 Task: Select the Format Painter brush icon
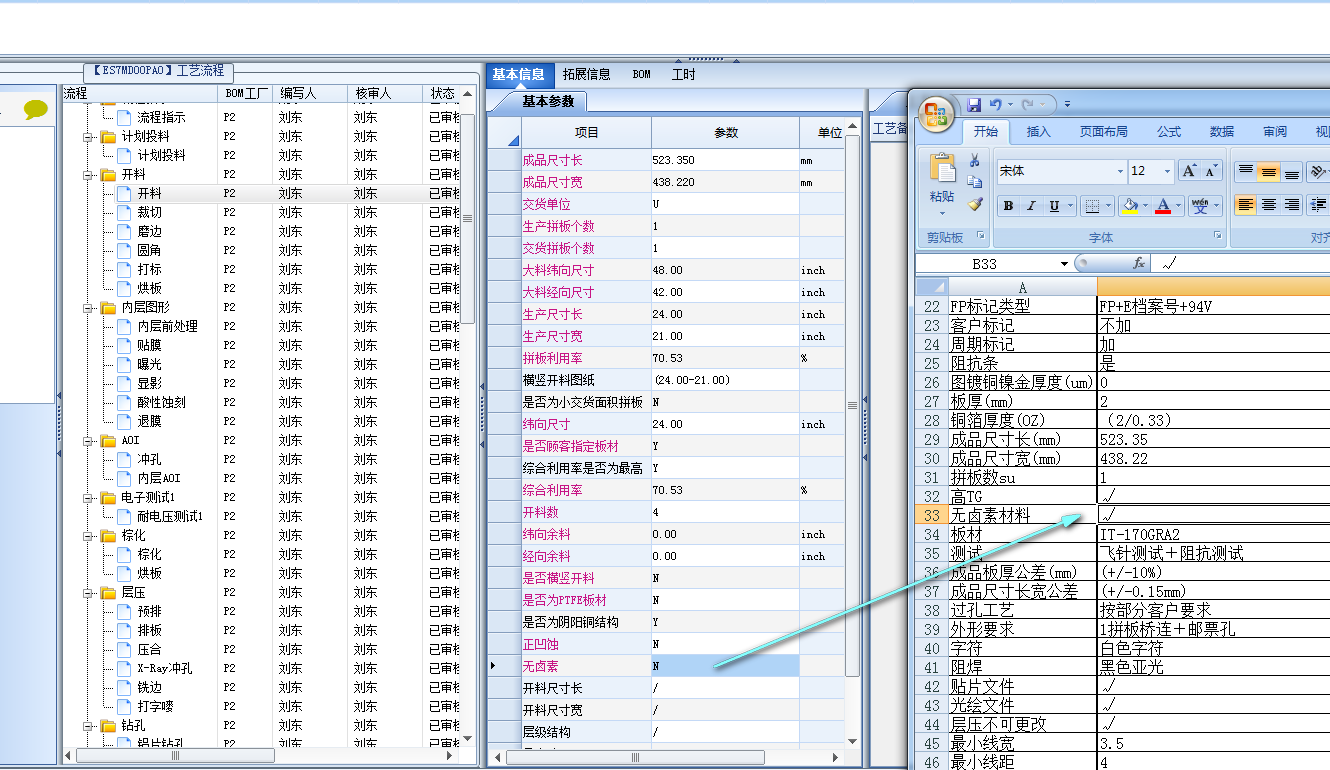pos(975,204)
